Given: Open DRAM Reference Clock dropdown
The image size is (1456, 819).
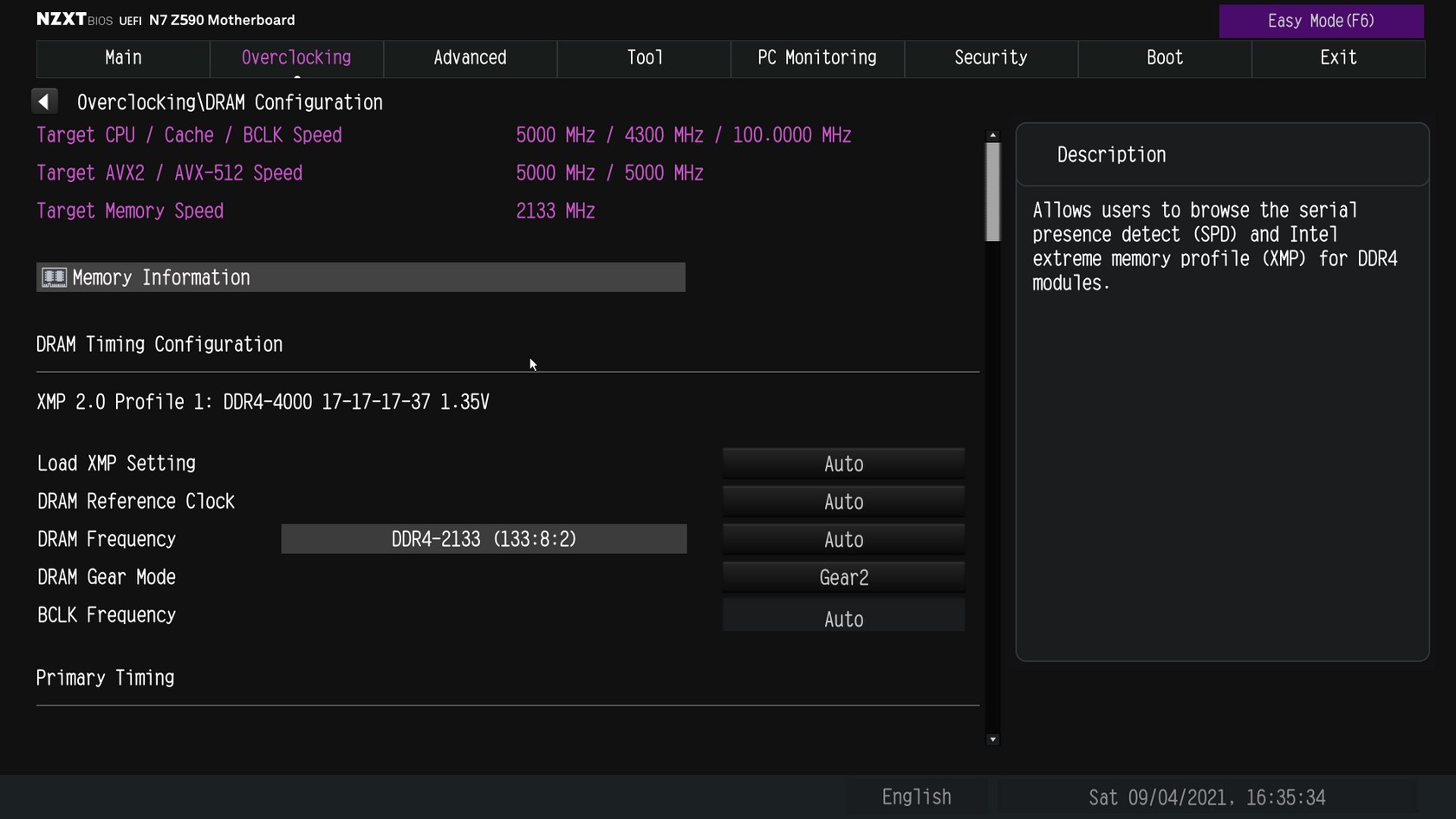Looking at the screenshot, I should 843,502.
